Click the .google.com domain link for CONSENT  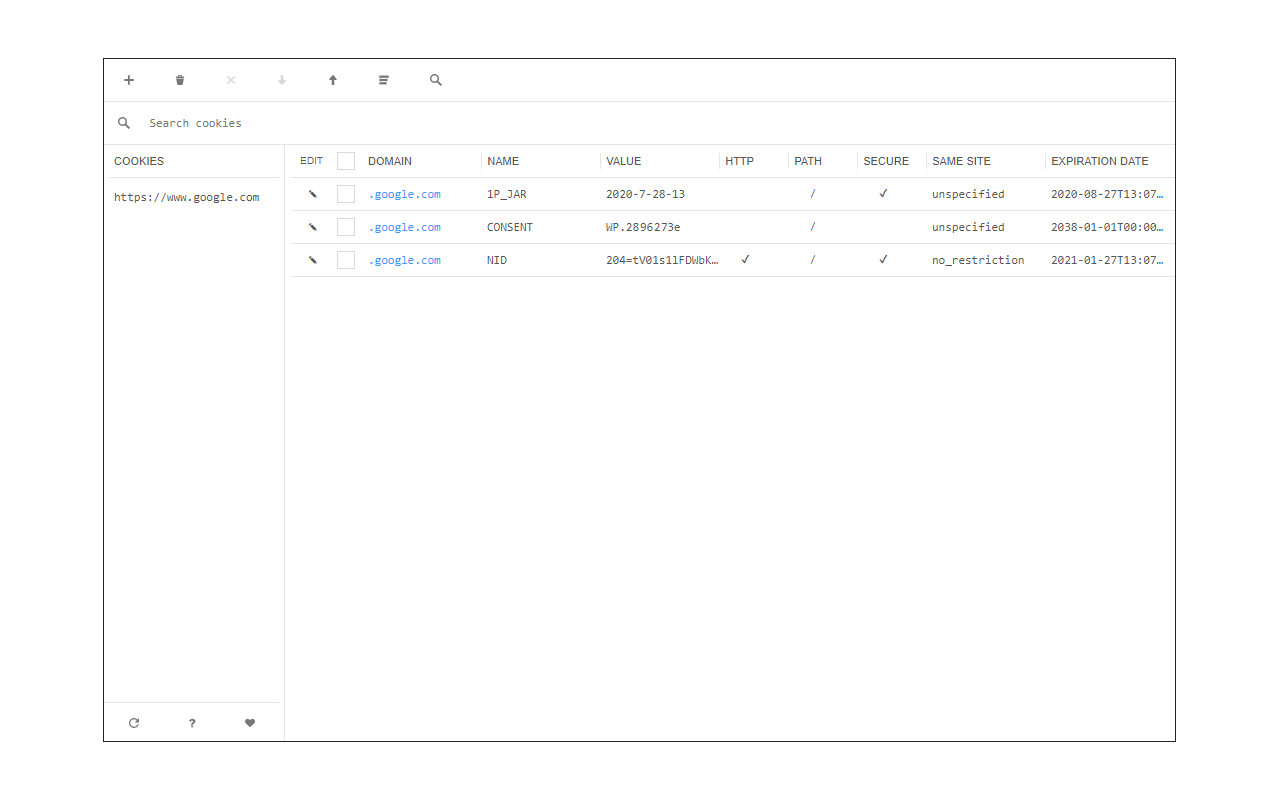(404, 227)
